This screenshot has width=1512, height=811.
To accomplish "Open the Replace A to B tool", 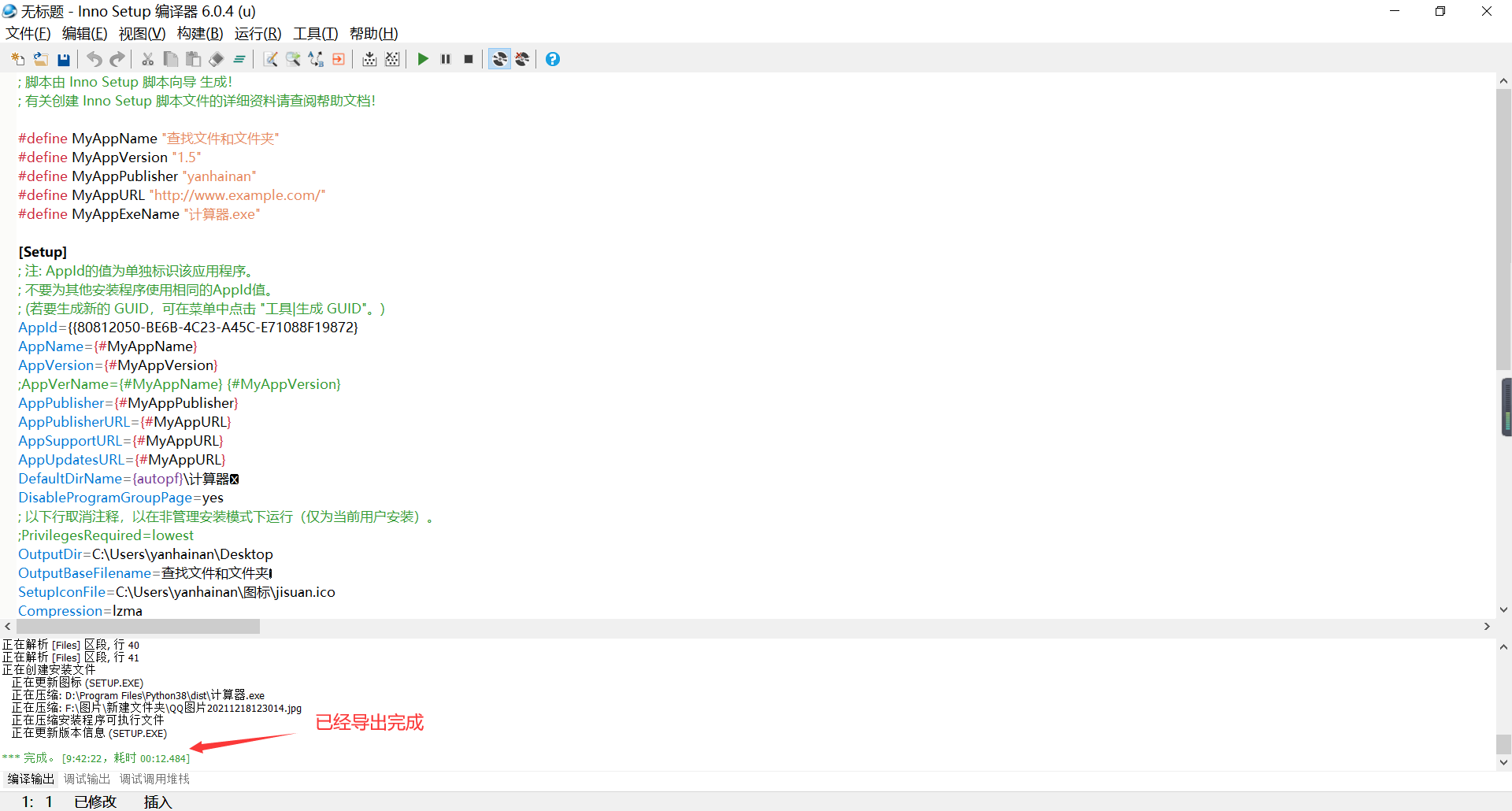I will 316,59.
